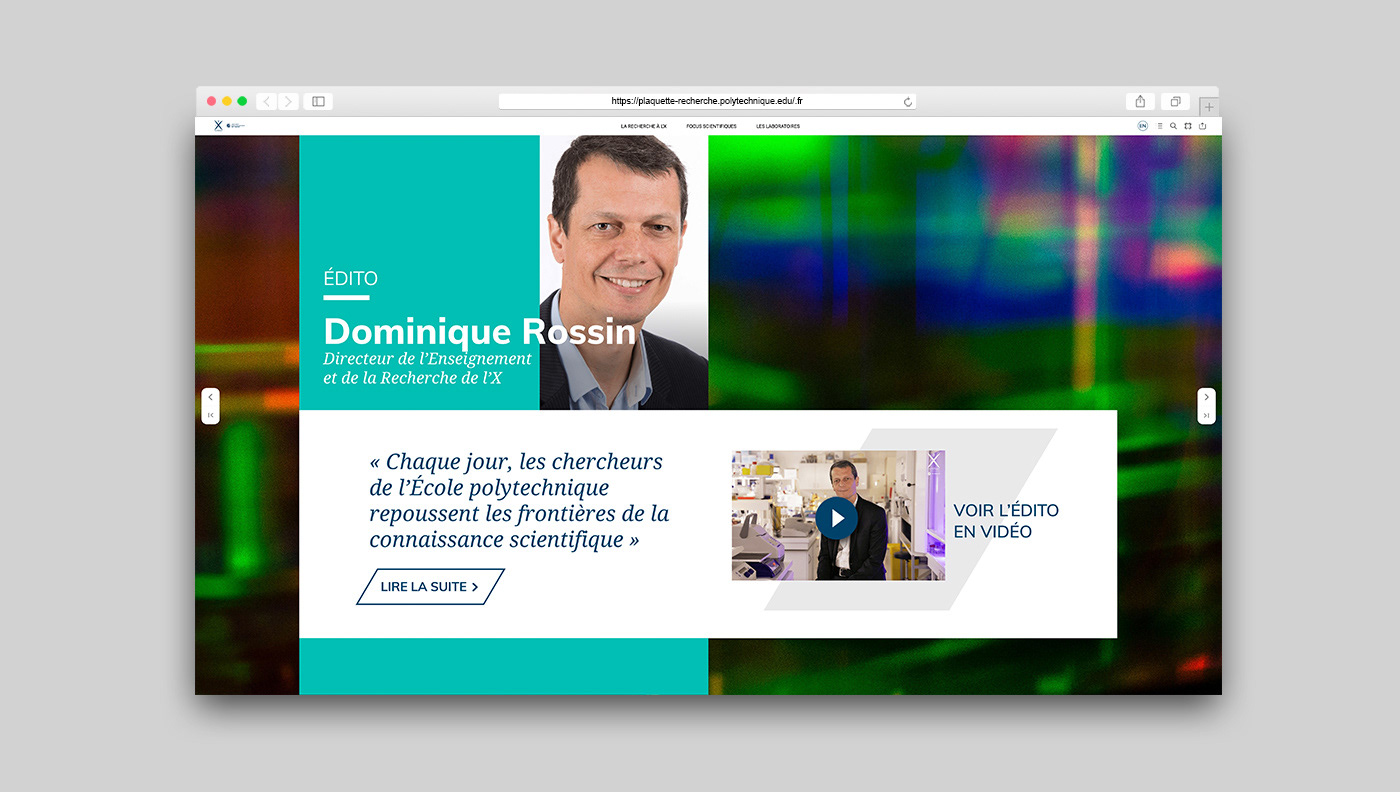The height and width of the screenshot is (792, 1400).
Task: Reload the page with the refresh icon
Action: coord(908,101)
